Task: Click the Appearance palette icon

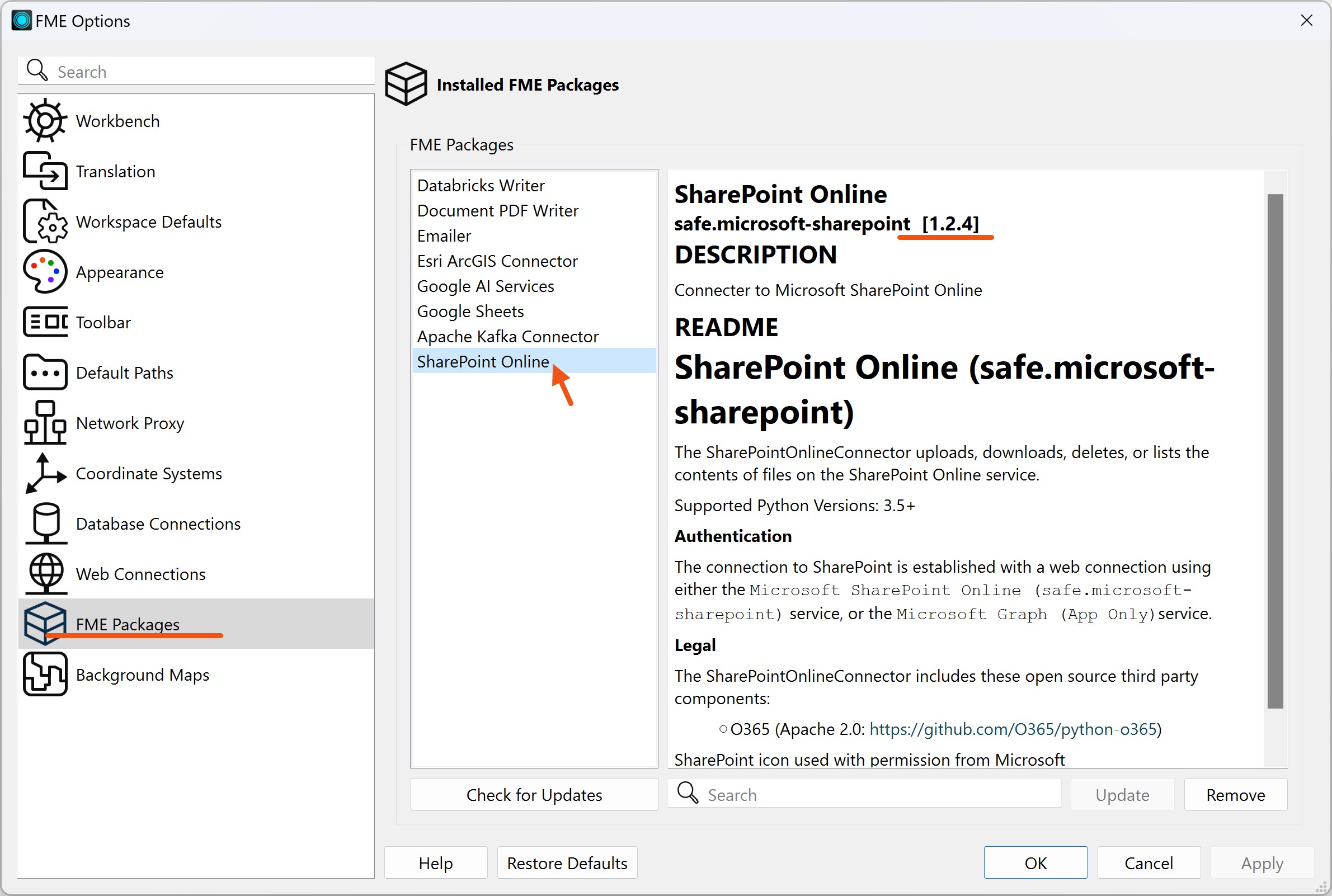Action: 45,271
